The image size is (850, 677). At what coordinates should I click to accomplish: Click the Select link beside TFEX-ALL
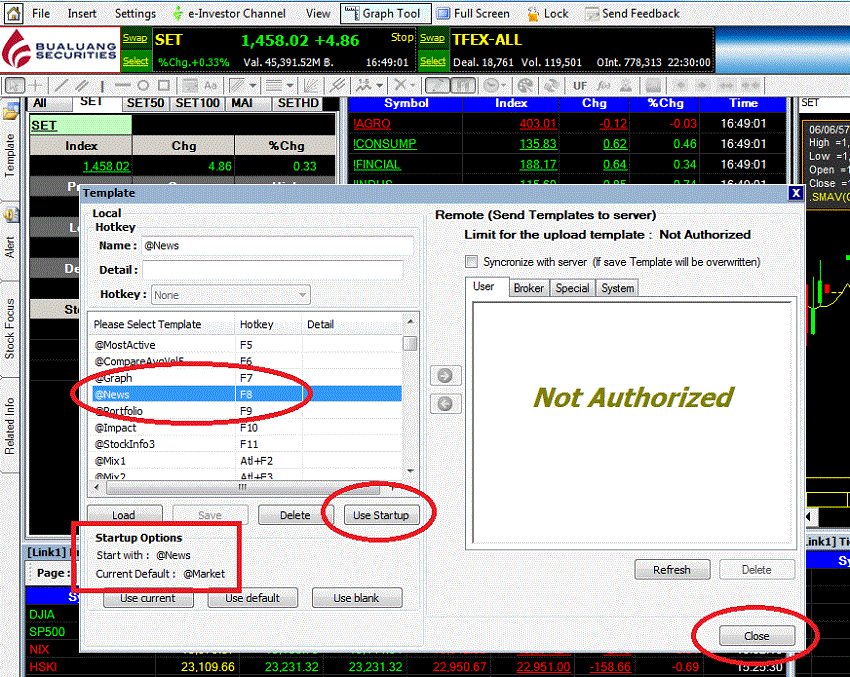click(433, 61)
